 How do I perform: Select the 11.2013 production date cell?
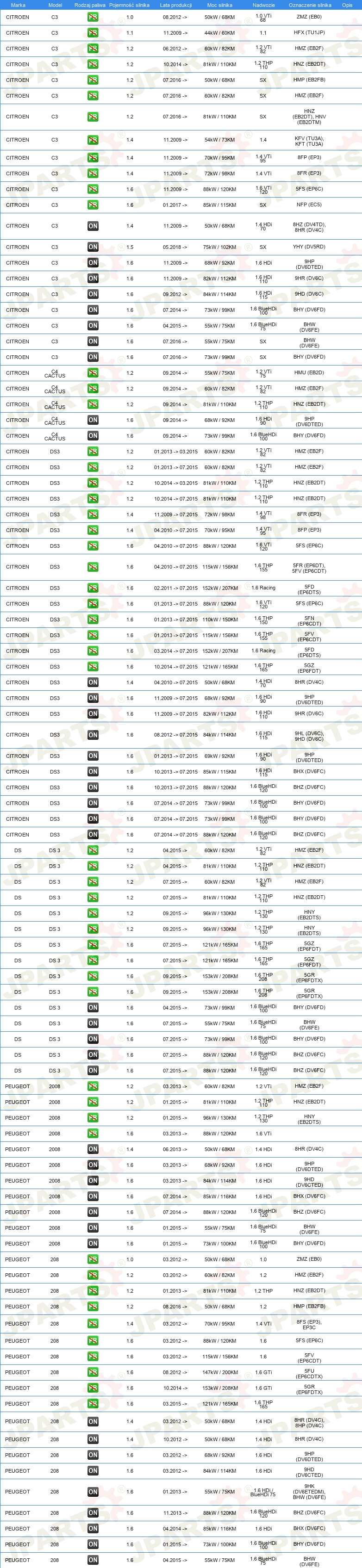[175, 1513]
